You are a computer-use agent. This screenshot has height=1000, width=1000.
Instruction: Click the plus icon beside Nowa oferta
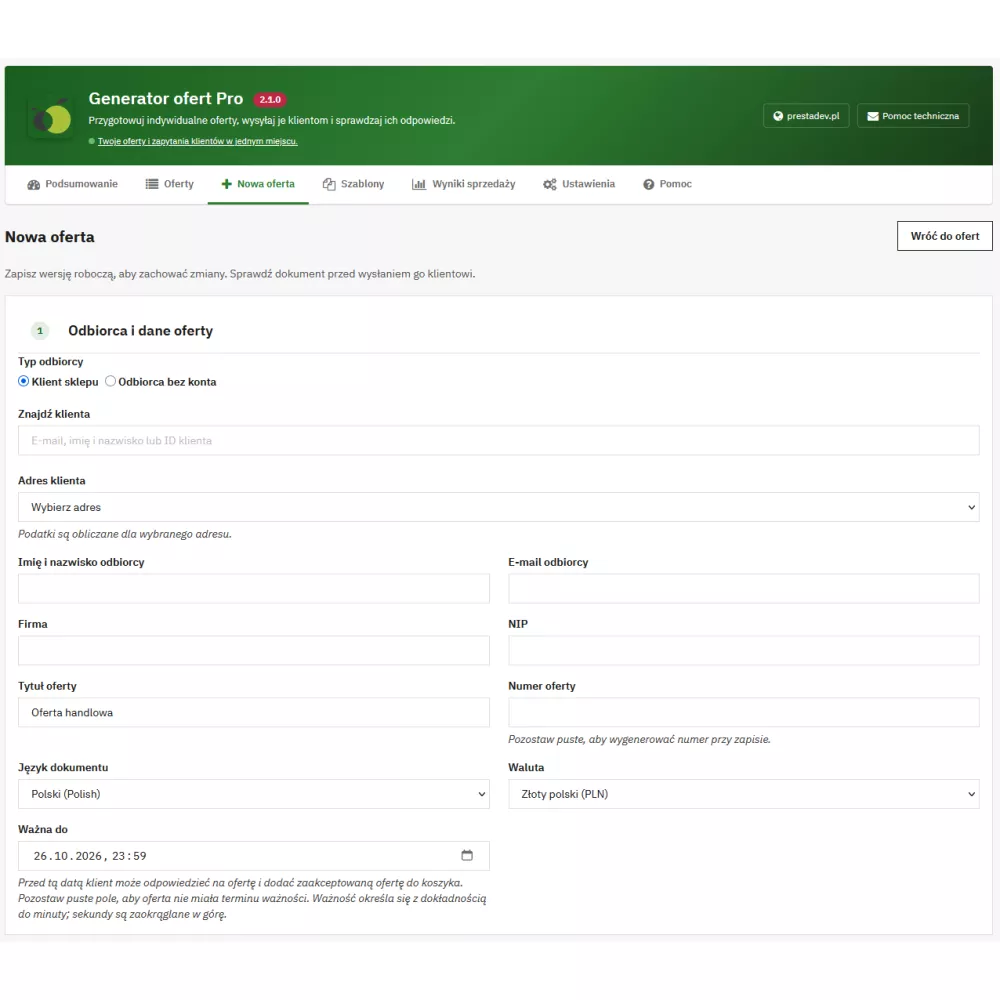(x=226, y=184)
